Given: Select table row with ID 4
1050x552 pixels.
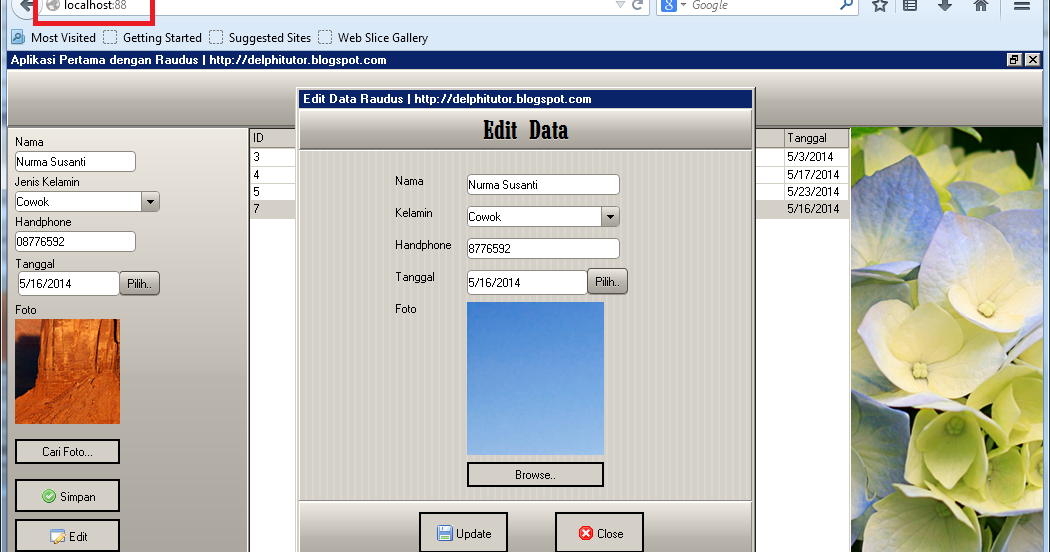Looking at the screenshot, I should pyautogui.click(x=273, y=174).
